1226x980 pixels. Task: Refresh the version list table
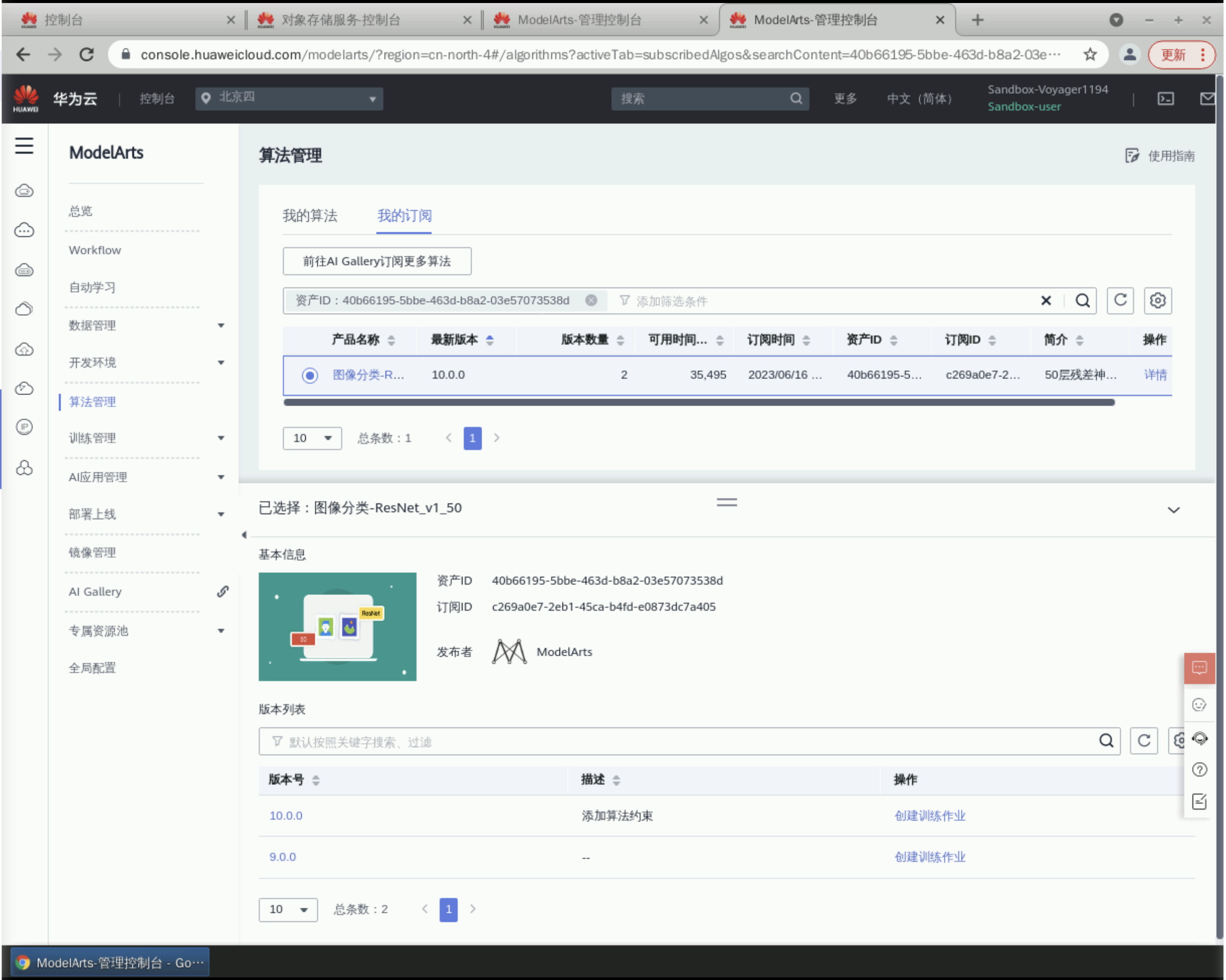[x=1144, y=741]
